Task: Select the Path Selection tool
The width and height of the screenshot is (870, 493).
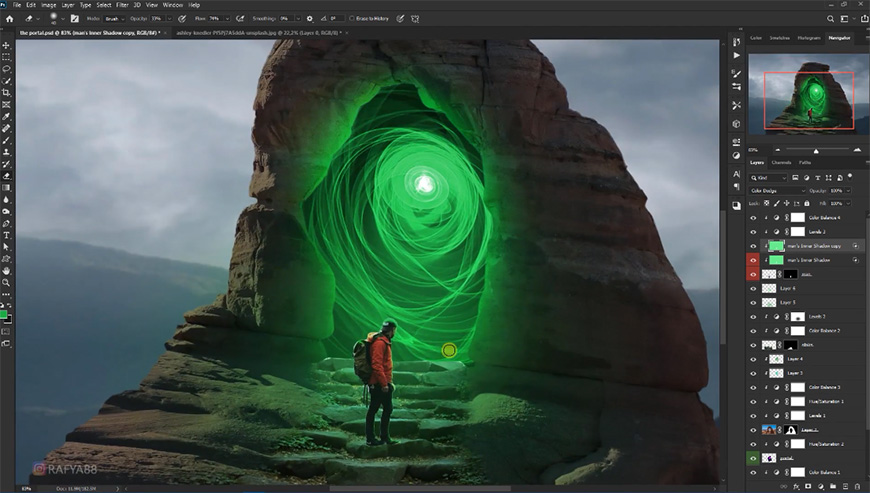Action: [x=6, y=247]
